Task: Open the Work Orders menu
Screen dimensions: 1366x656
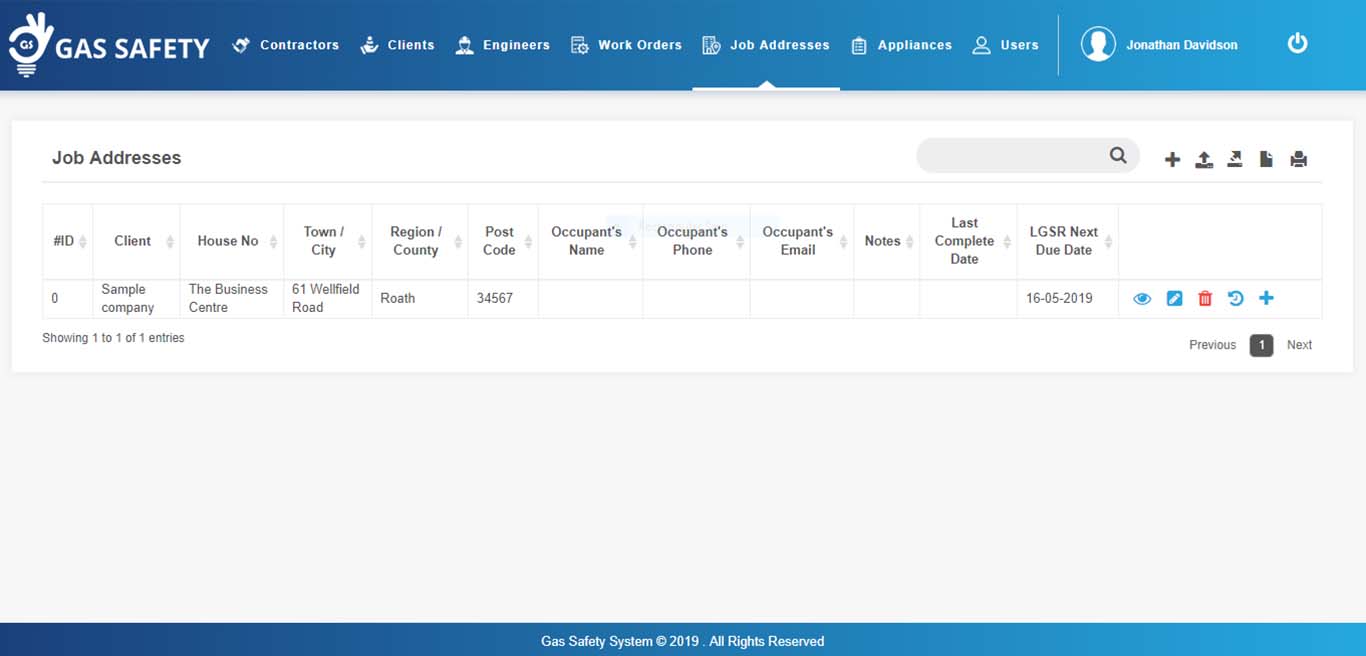Action: (x=626, y=45)
